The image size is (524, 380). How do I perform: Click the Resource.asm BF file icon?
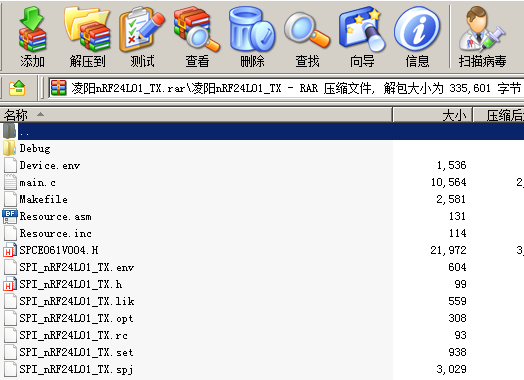coord(10,216)
